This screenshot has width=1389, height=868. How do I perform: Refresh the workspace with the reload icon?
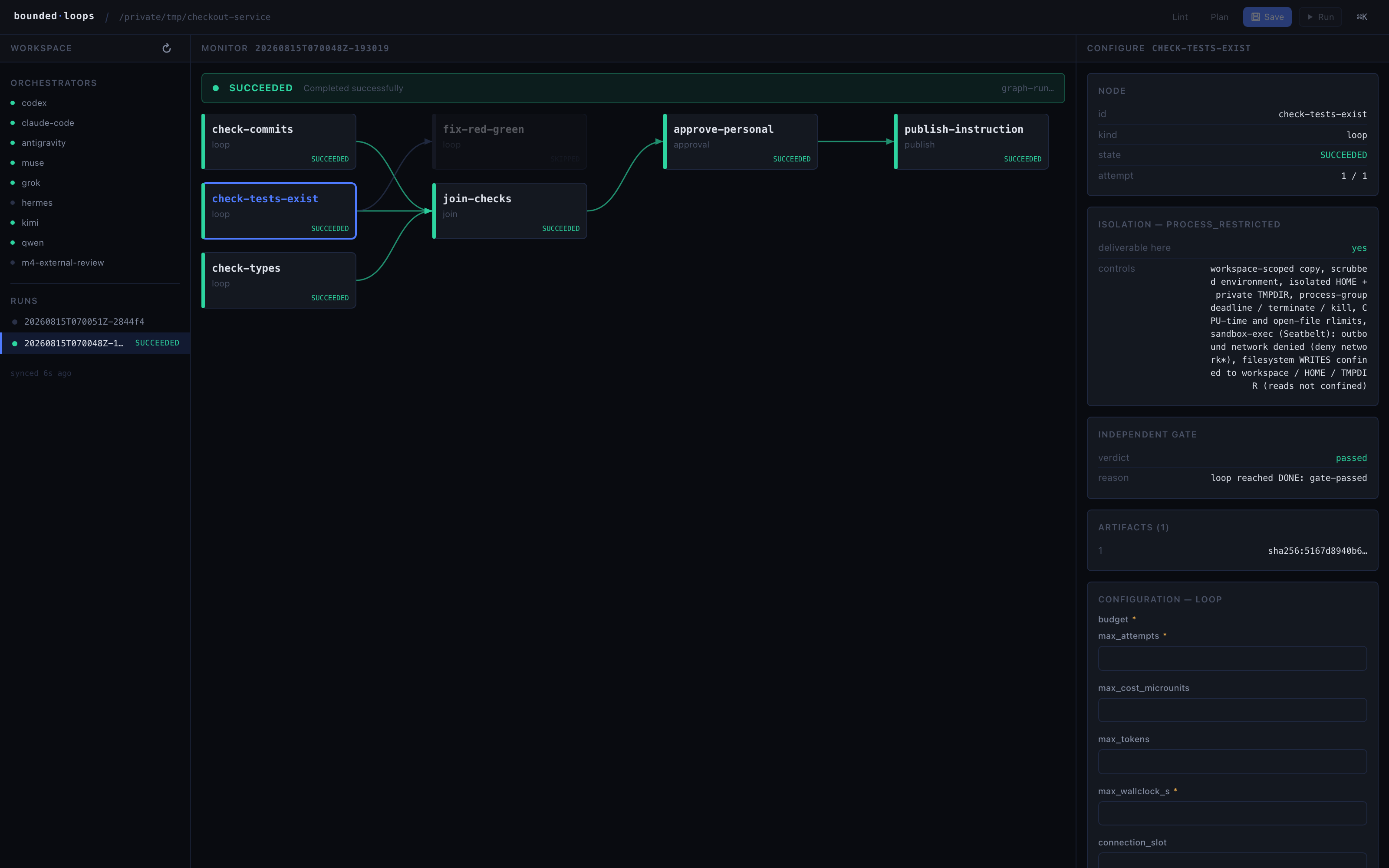[166, 48]
